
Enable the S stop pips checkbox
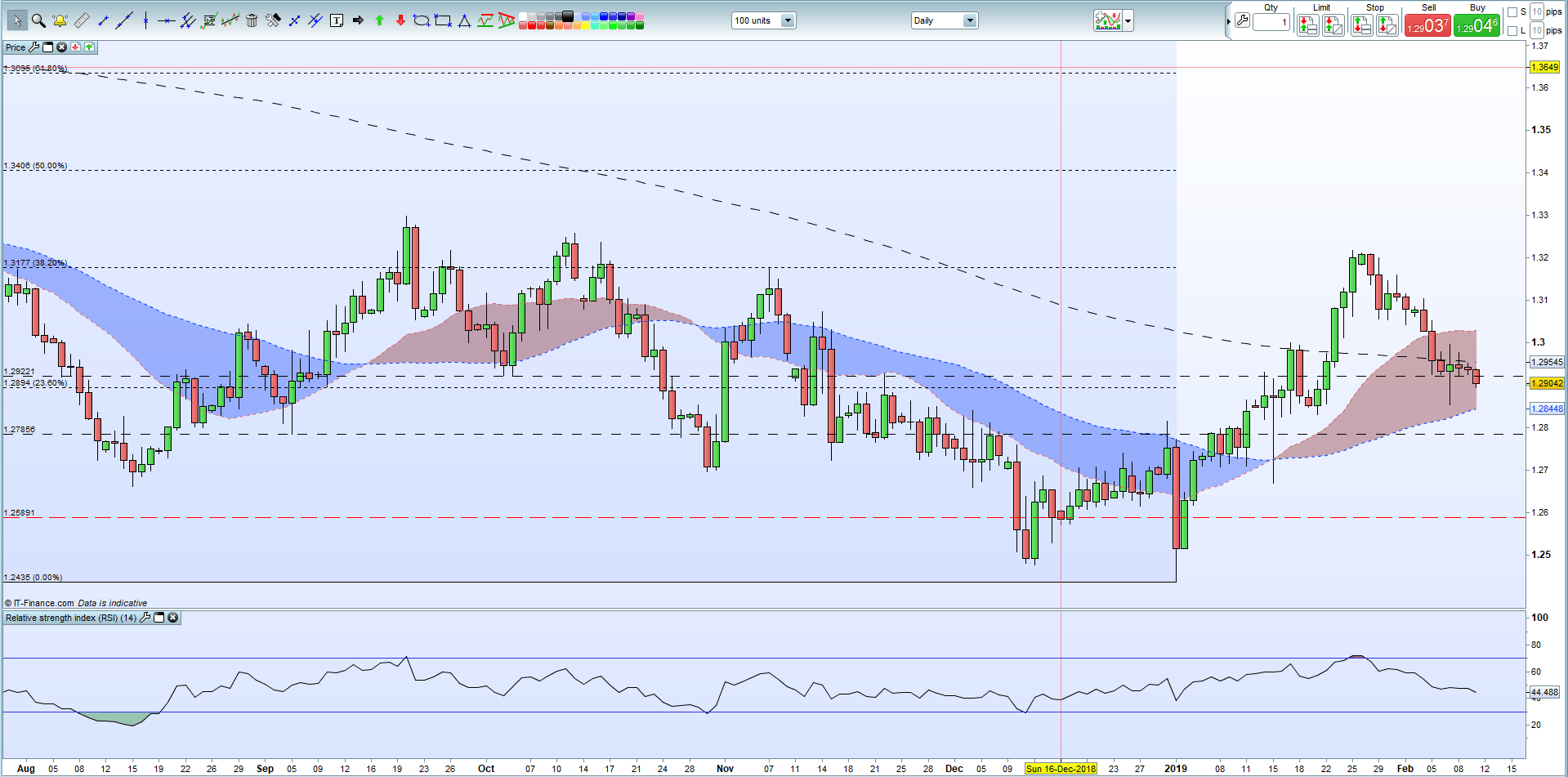tap(1512, 12)
